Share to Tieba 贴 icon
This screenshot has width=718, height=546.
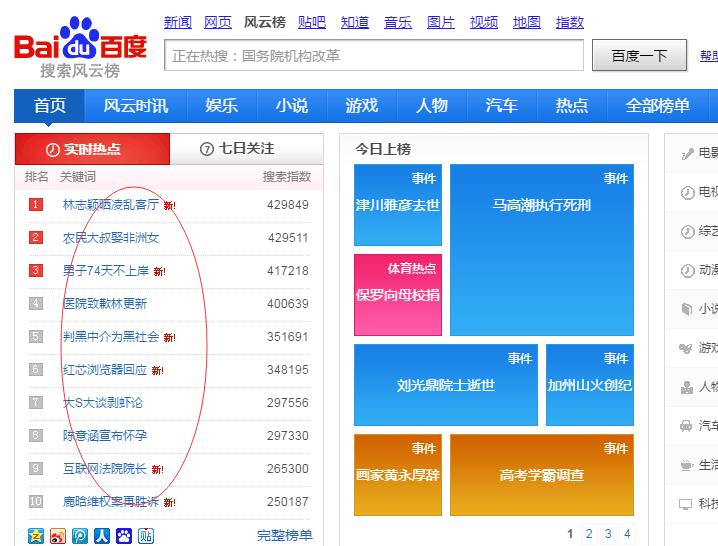click(x=146, y=535)
